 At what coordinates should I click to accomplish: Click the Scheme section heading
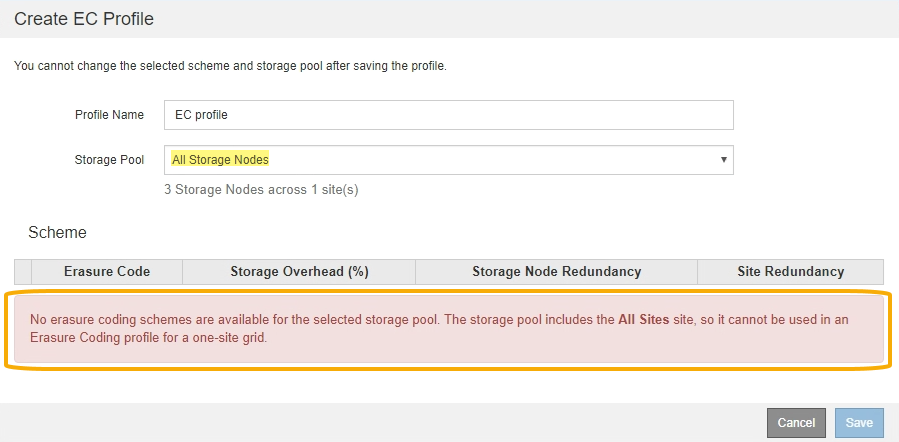click(x=57, y=232)
